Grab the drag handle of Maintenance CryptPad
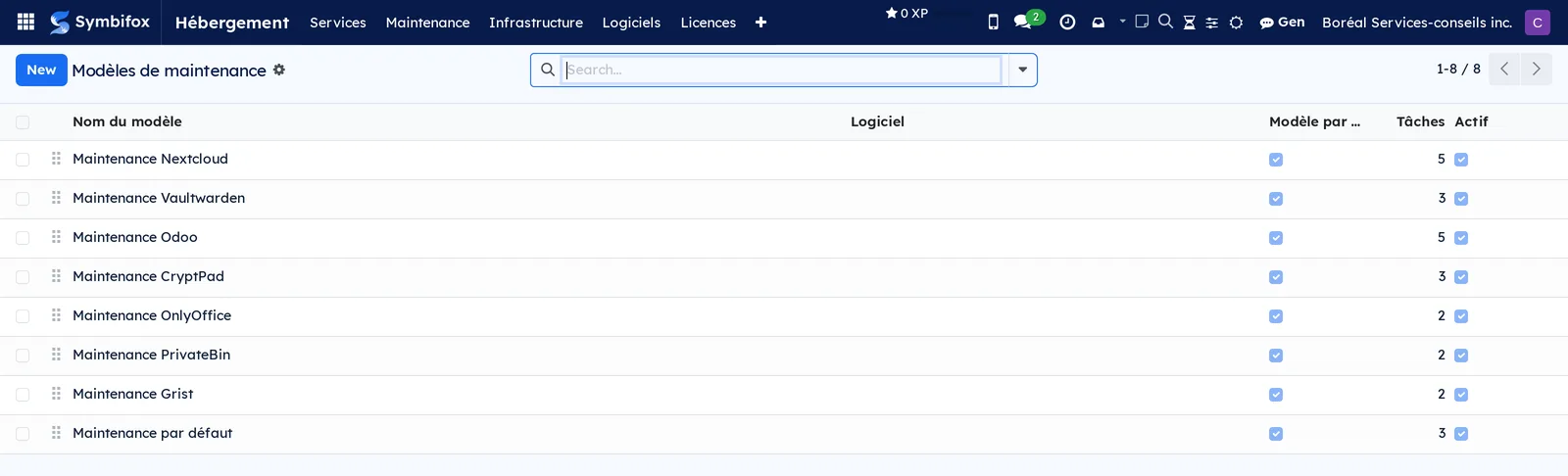This screenshot has width=1568, height=476. click(56, 276)
